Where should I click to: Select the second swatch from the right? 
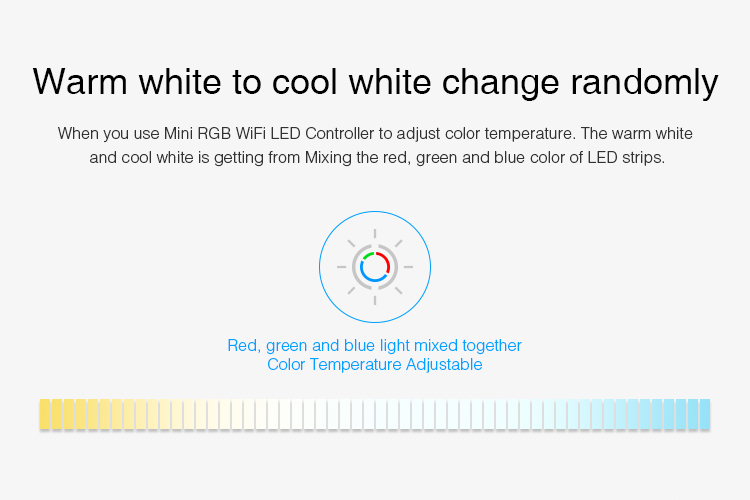(x=693, y=414)
